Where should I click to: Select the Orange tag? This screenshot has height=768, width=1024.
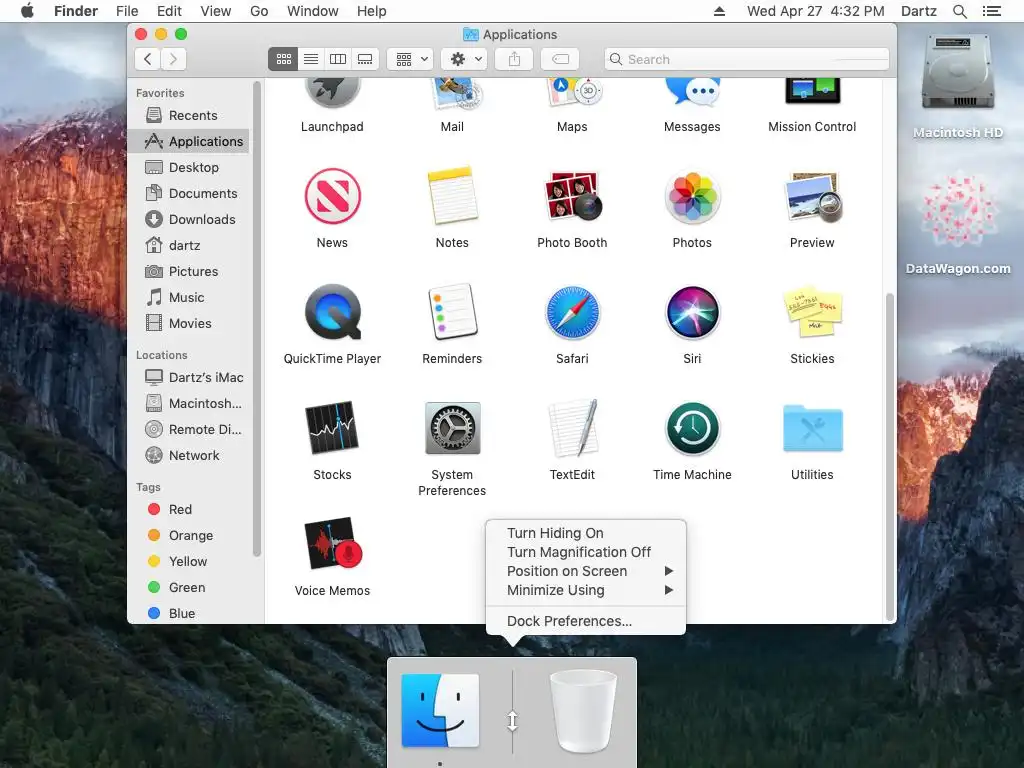[x=189, y=536]
